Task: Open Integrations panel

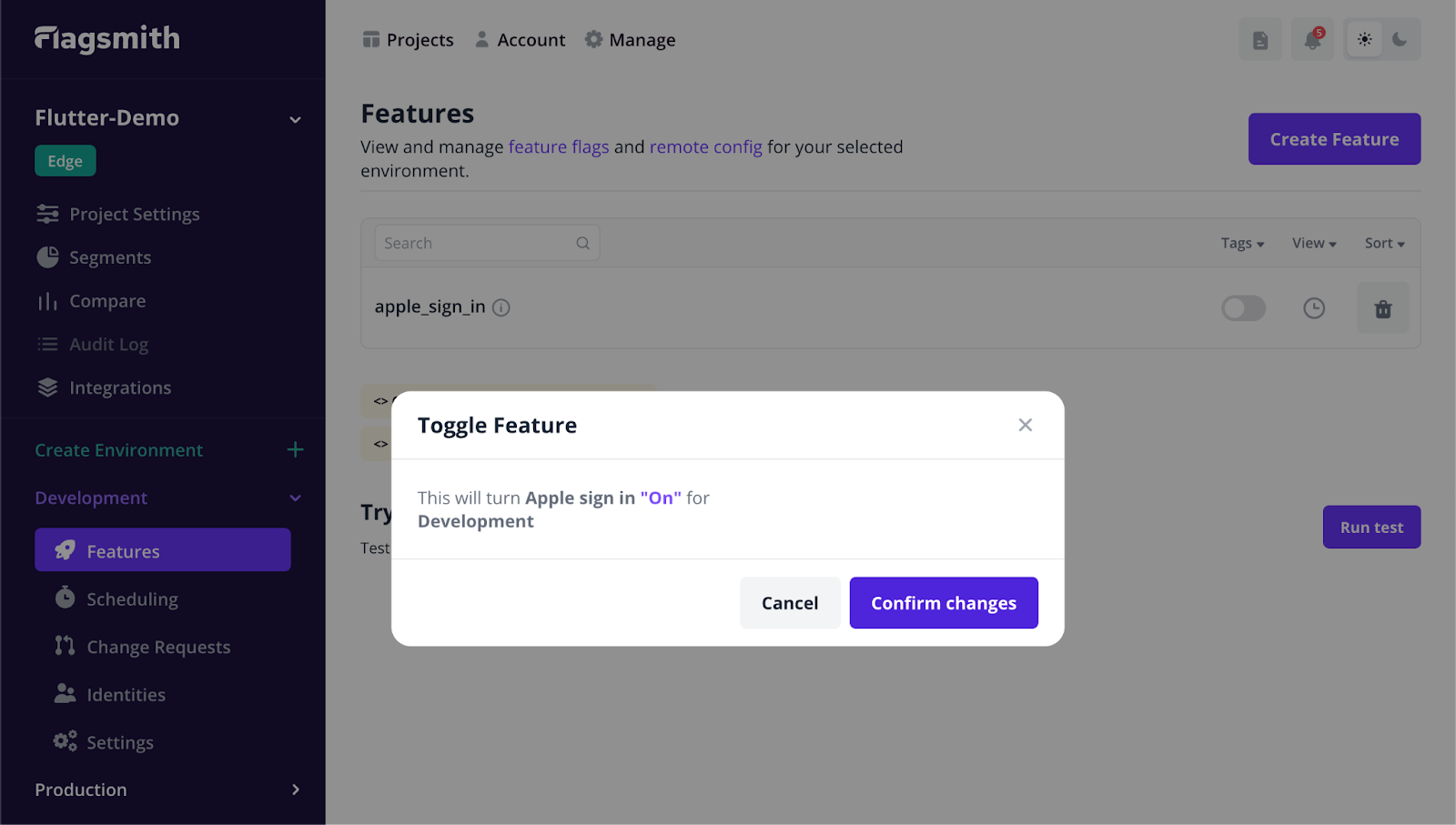Action: (119, 387)
